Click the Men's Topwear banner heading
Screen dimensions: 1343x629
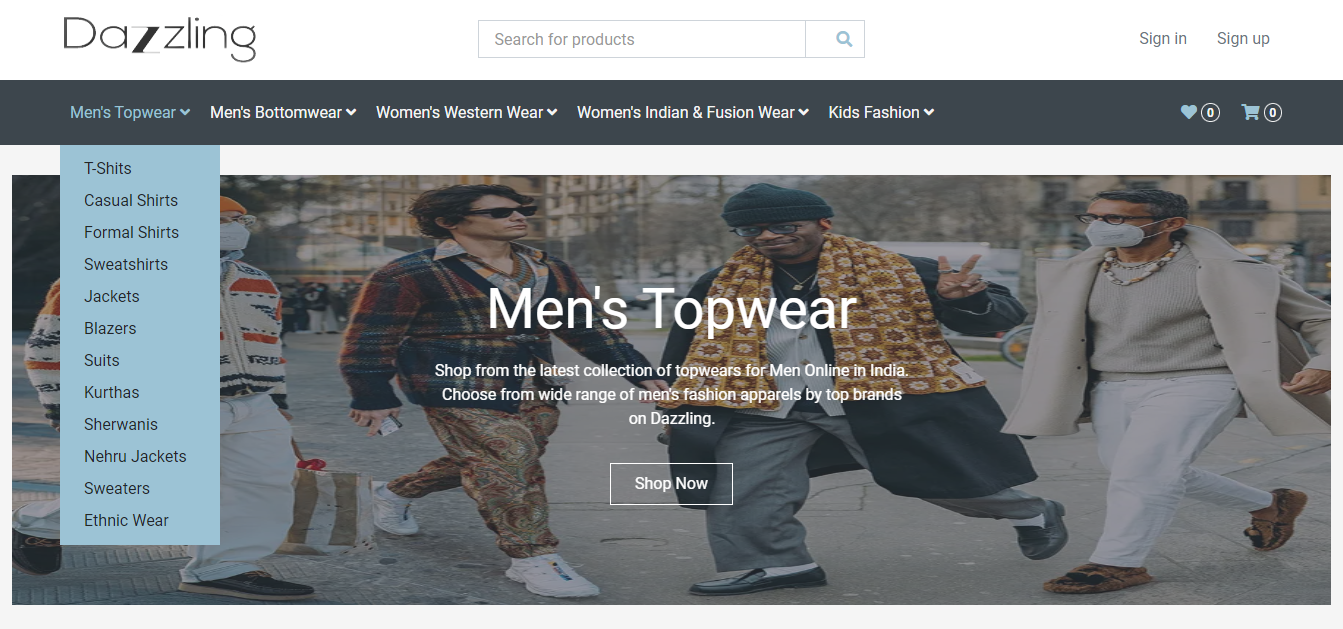coord(671,308)
